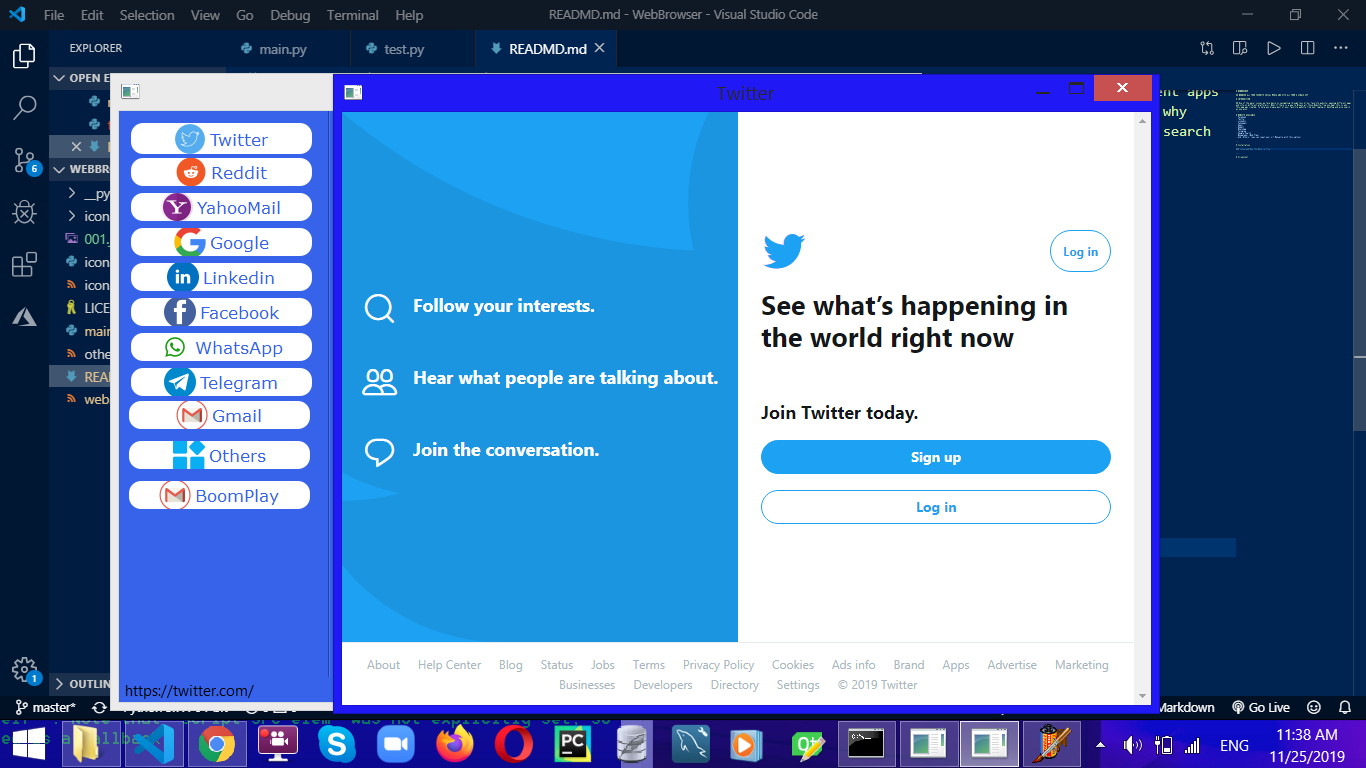Open the More Actions ellipsis in the editor toolbar
Screen dimensions: 1366x768
[x=1340, y=48]
